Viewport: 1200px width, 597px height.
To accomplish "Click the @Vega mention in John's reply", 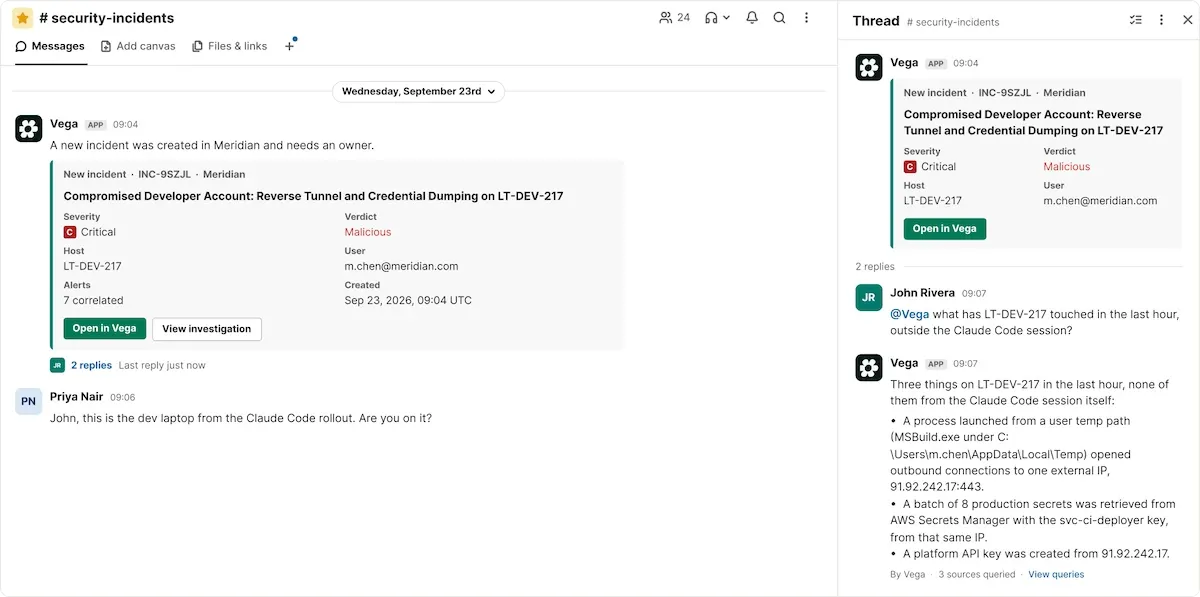I will click(909, 315).
